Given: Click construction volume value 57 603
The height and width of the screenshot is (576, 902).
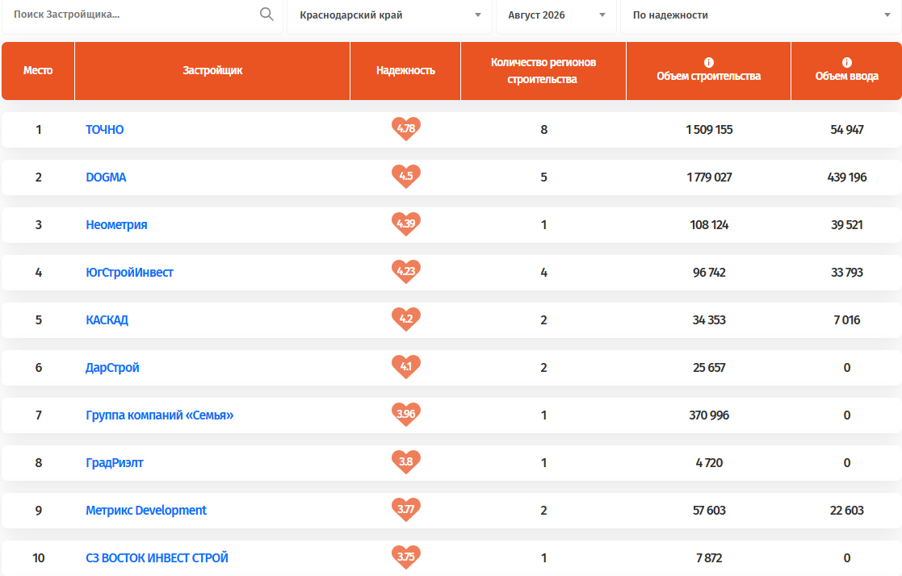Looking at the screenshot, I should click(x=709, y=510).
